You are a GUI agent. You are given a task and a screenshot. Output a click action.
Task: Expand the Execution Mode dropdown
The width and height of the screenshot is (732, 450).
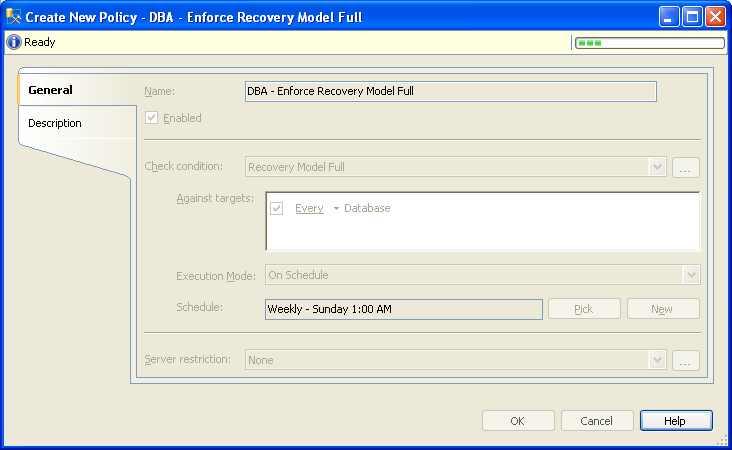(x=691, y=275)
